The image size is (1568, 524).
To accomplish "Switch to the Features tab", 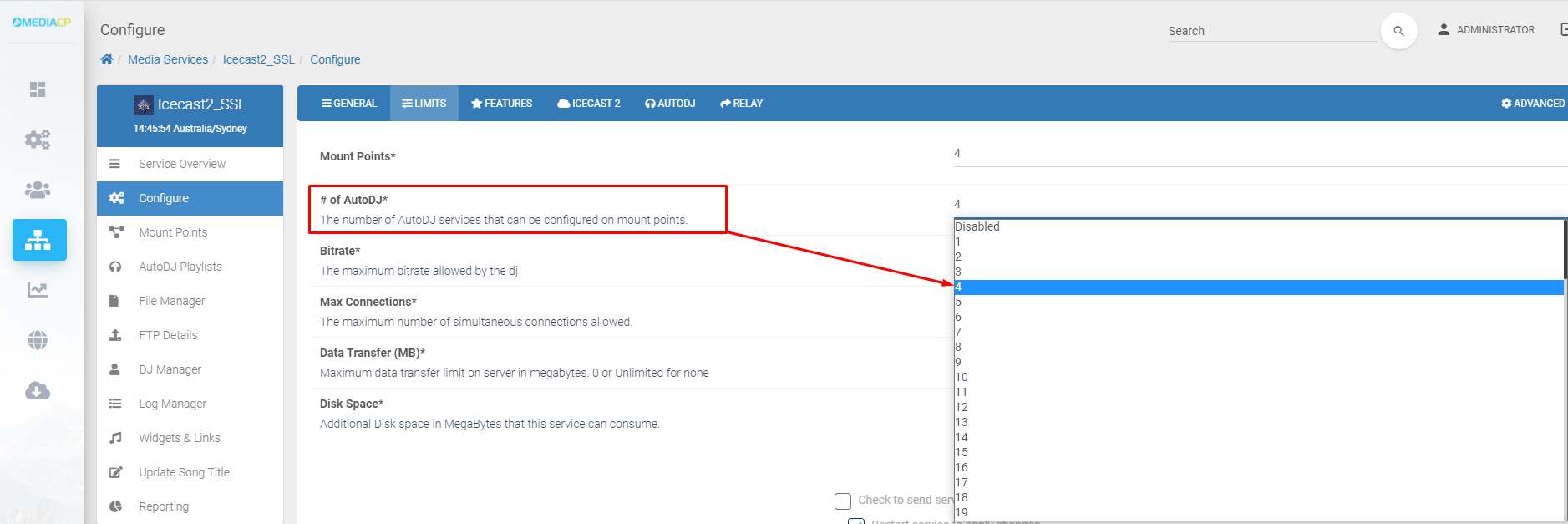I will [501, 104].
